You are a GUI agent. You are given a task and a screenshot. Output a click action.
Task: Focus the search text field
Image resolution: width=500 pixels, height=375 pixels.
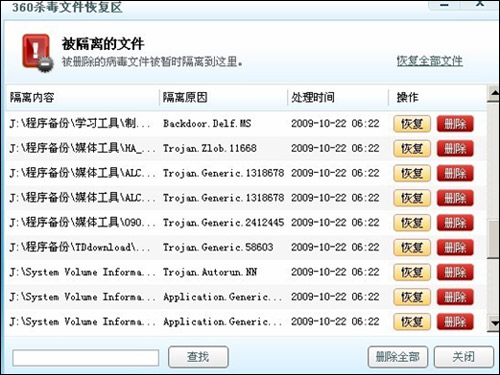[86, 358]
